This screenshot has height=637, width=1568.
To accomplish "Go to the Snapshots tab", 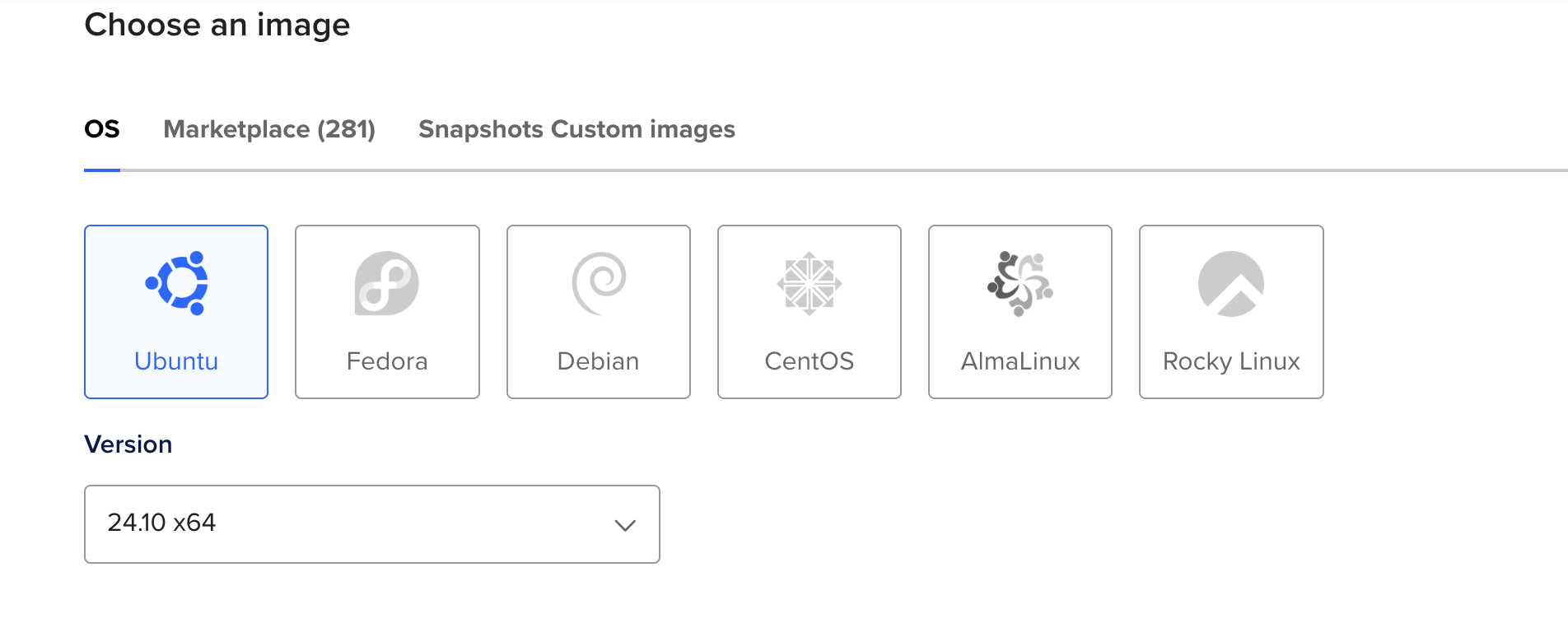I will click(x=481, y=129).
